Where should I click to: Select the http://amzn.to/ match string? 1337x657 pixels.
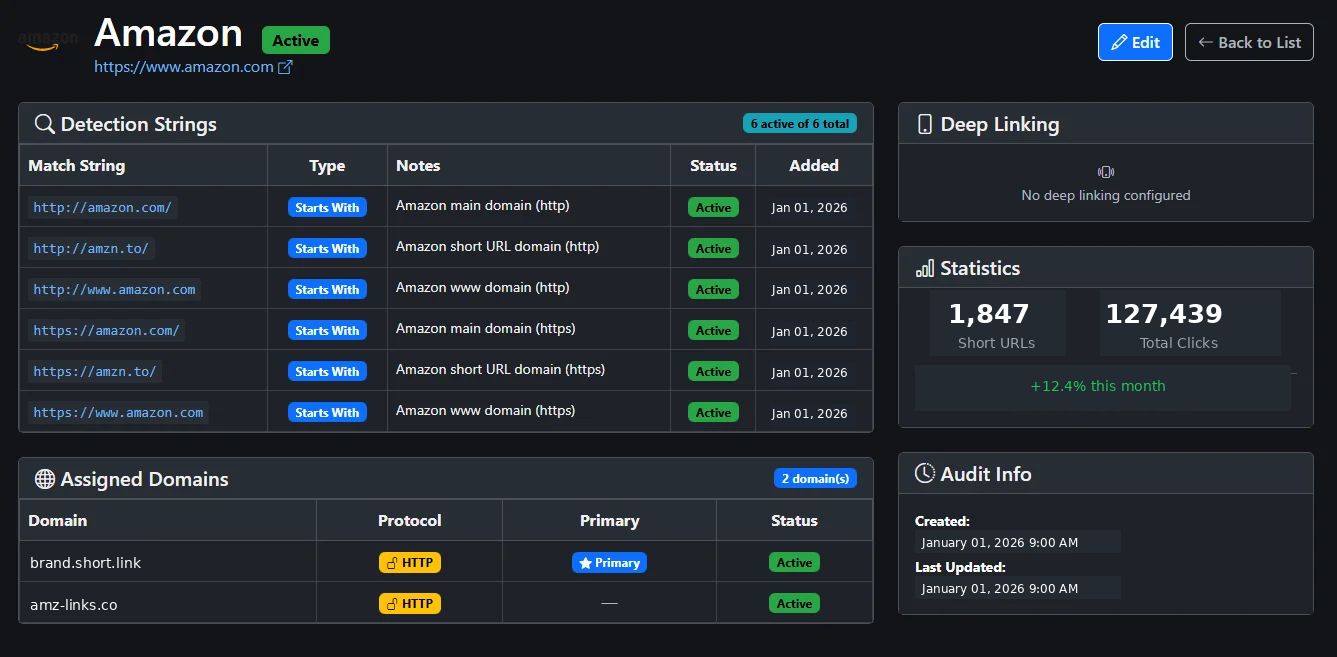92,248
